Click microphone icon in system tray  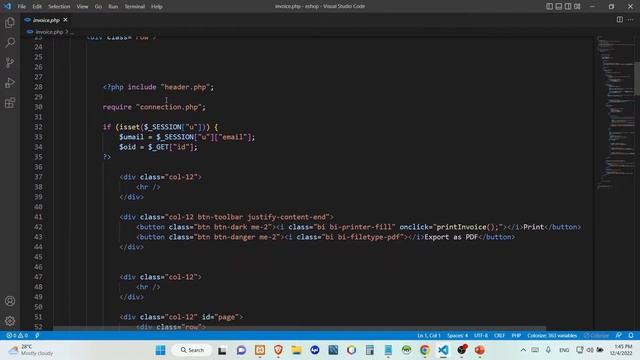tap(548, 350)
